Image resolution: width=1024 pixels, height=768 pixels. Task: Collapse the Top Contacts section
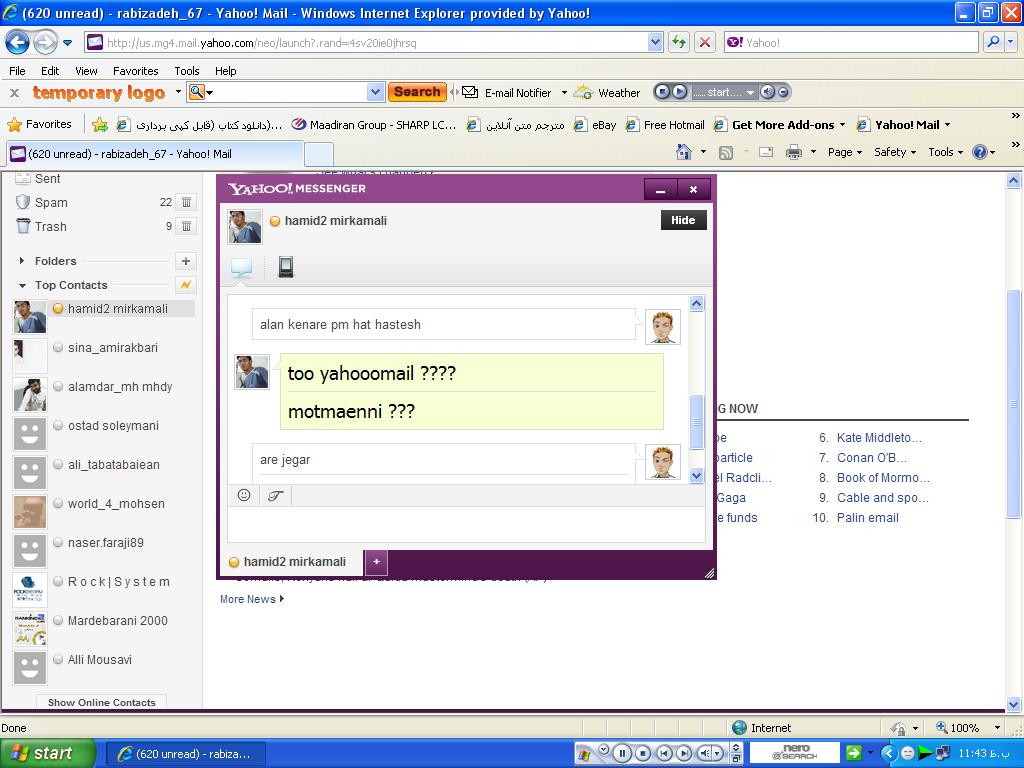[22, 285]
